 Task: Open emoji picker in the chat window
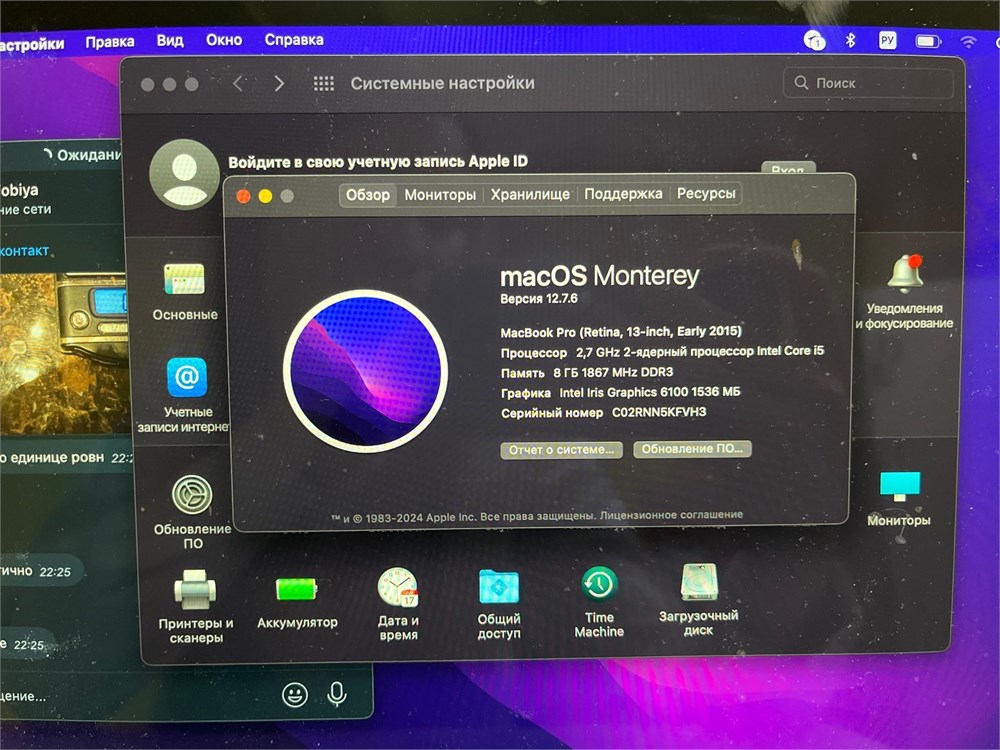[295, 695]
